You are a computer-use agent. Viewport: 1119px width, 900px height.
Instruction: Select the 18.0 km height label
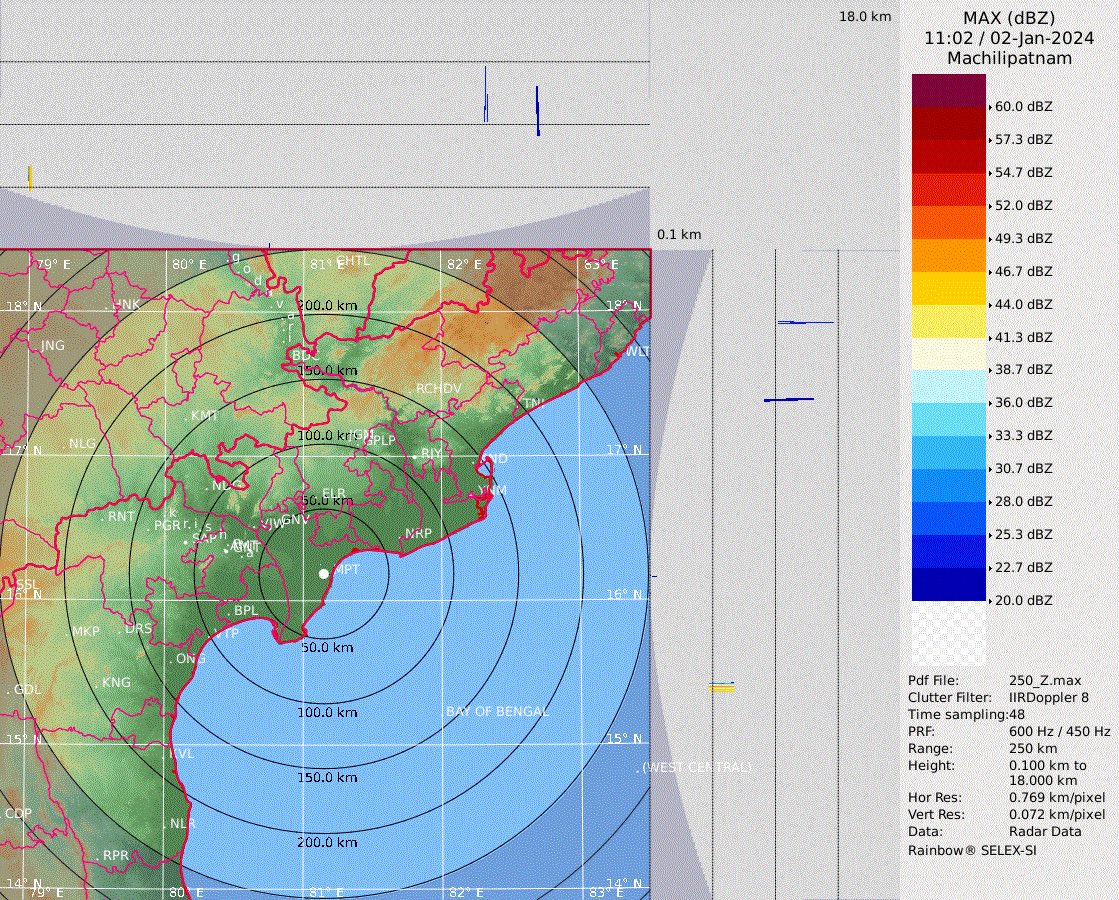865,16
